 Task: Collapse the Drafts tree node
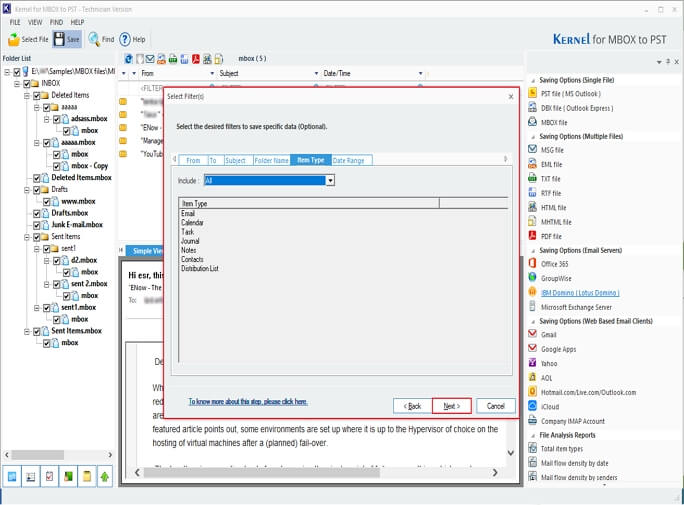coord(27,190)
